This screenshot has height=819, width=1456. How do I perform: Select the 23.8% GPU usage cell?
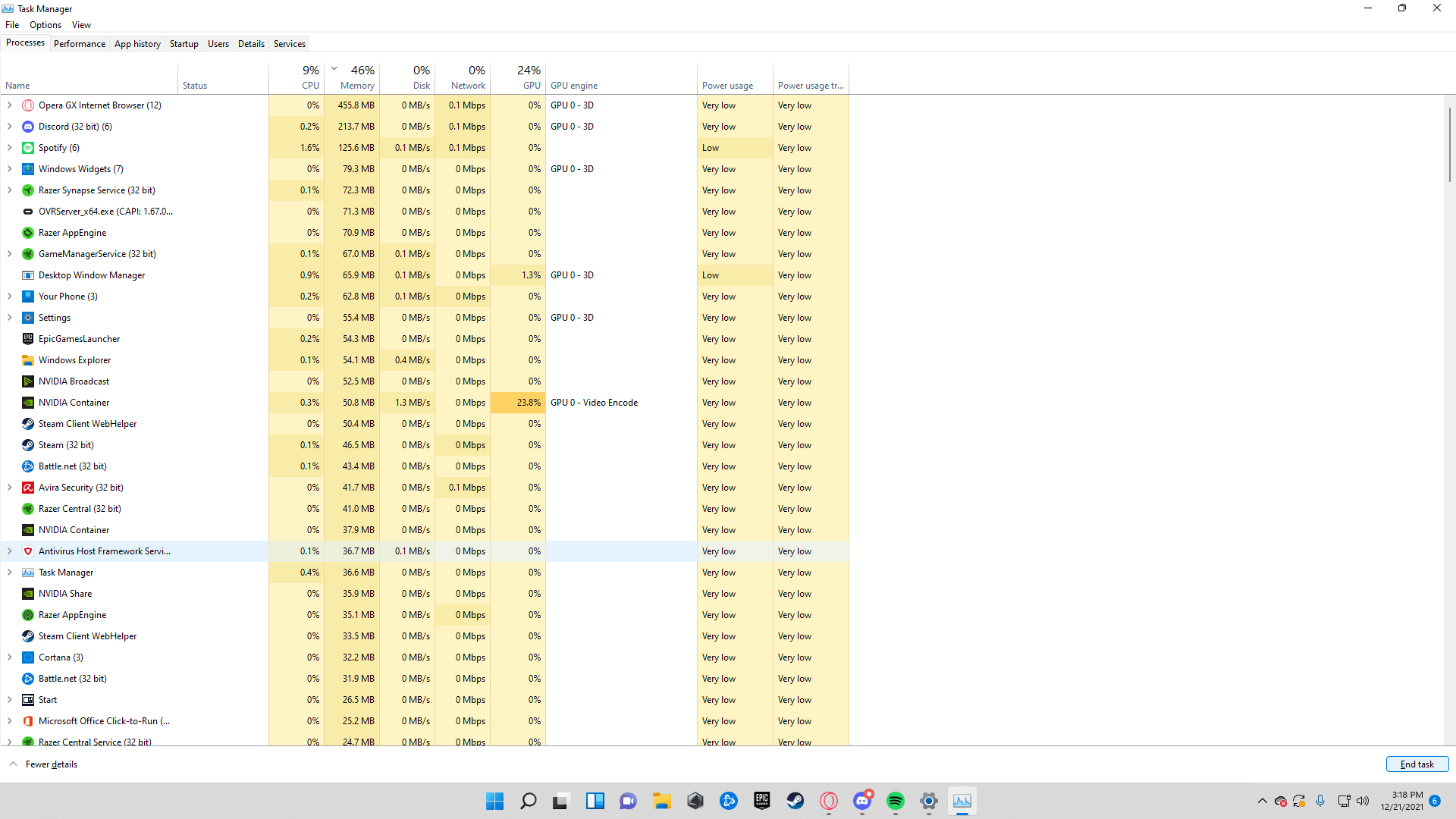tap(518, 403)
